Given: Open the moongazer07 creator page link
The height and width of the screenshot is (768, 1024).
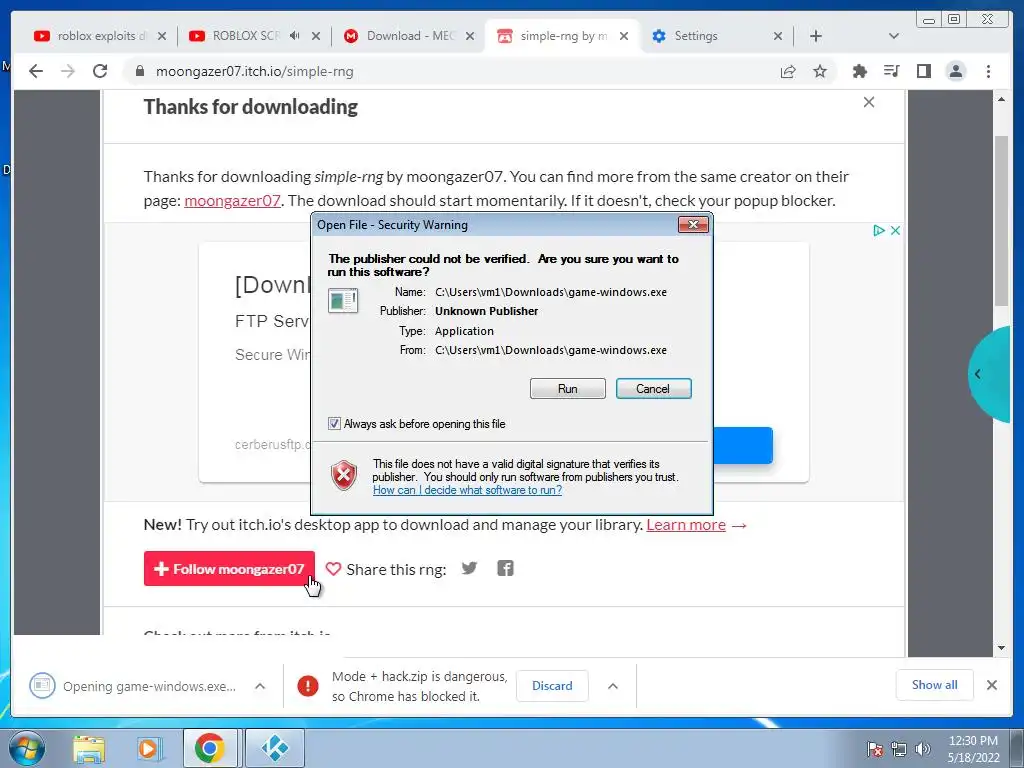Looking at the screenshot, I should pyautogui.click(x=232, y=200).
